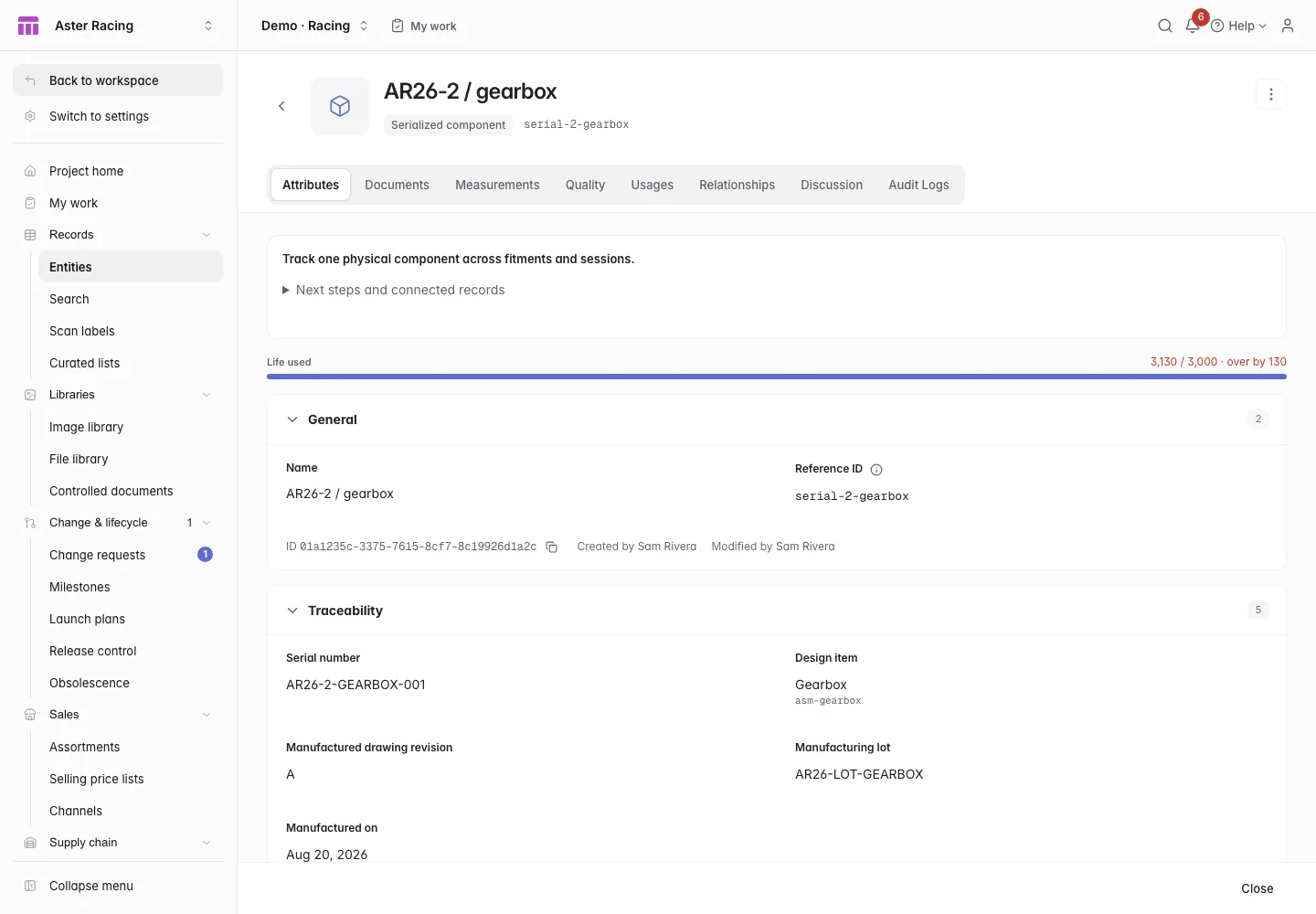Collapse the General section
1316x914 pixels.
pyautogui.click(x=292, y=420)
